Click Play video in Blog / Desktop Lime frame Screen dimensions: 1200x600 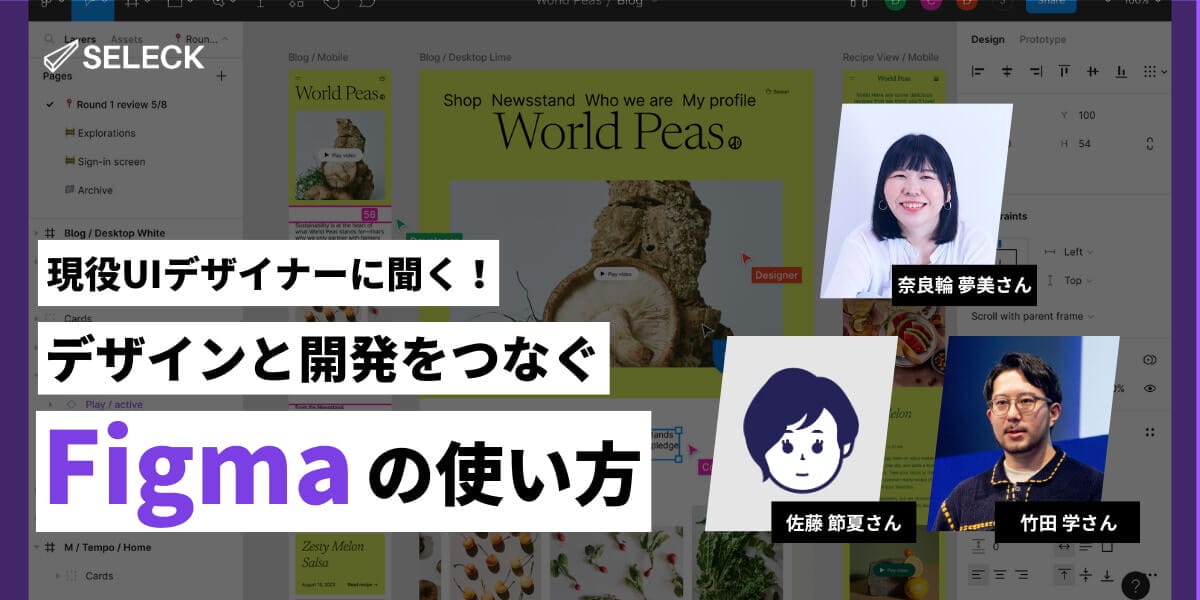pyautogui.click(x=615, y=273)
